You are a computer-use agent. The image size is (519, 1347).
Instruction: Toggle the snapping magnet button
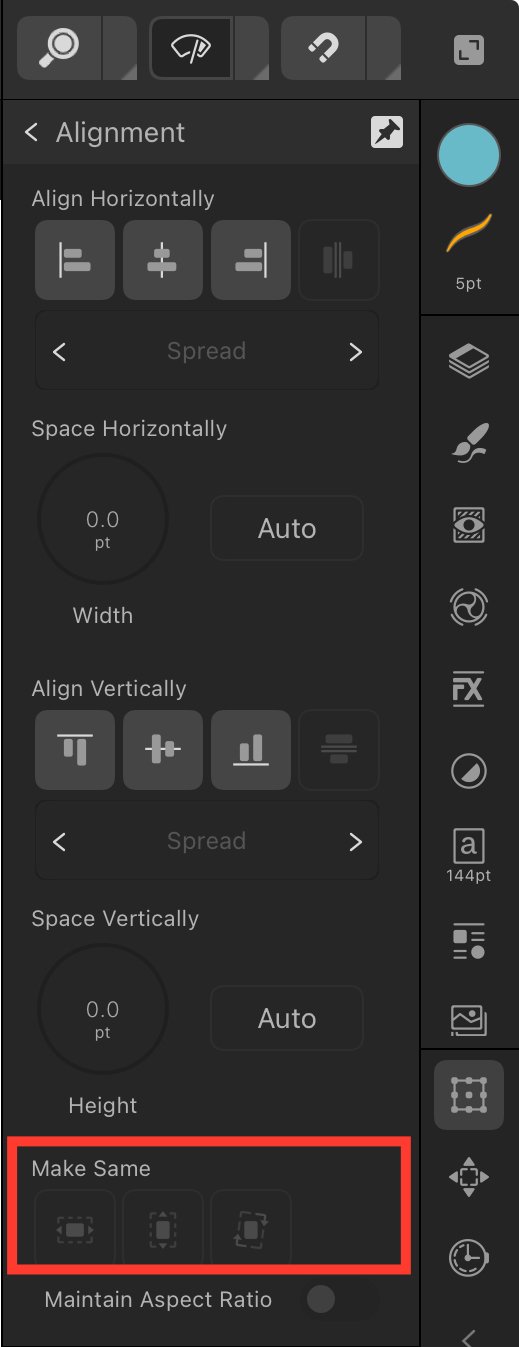click(324, 47)
